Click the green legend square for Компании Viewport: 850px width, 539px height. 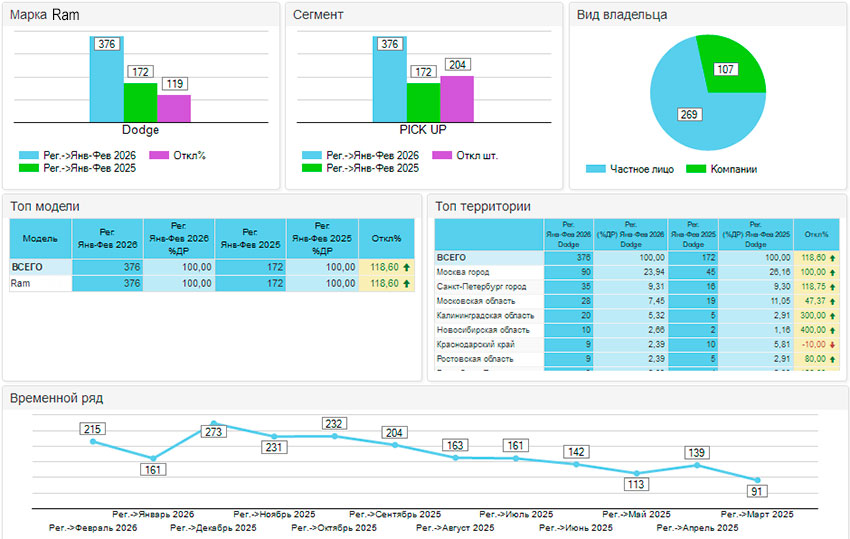[x=697, y=169]
